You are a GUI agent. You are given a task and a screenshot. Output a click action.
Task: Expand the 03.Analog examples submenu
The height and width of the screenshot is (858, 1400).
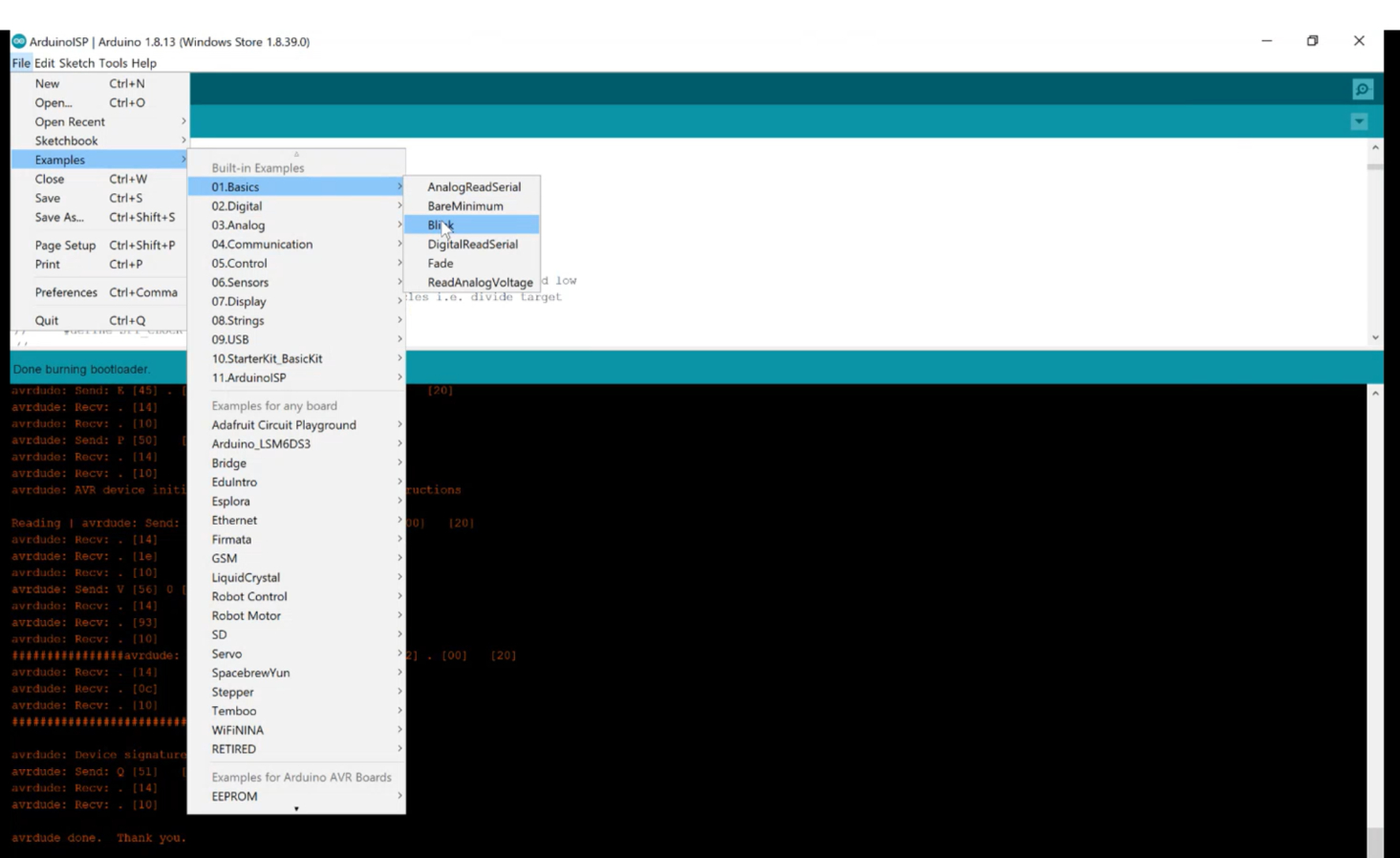[x=296, y=225]
